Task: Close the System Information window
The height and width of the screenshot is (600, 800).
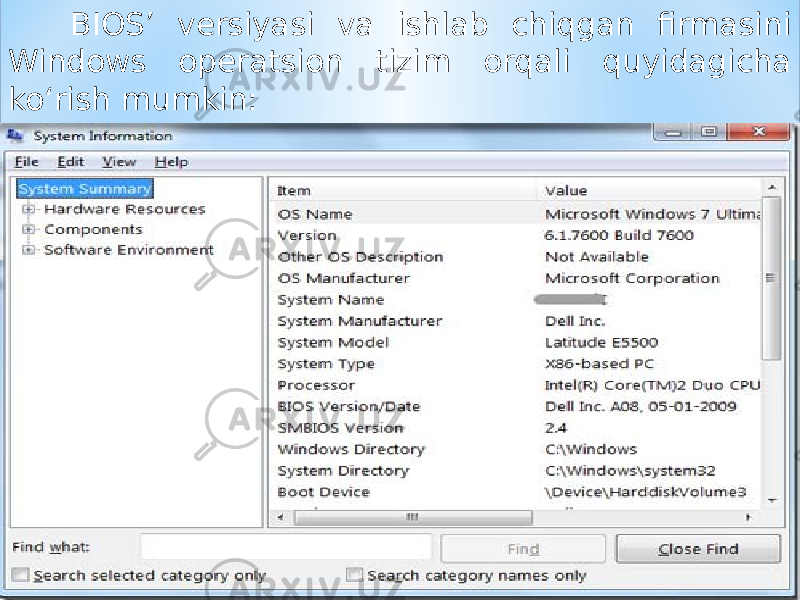Action: tap(759, 132)
